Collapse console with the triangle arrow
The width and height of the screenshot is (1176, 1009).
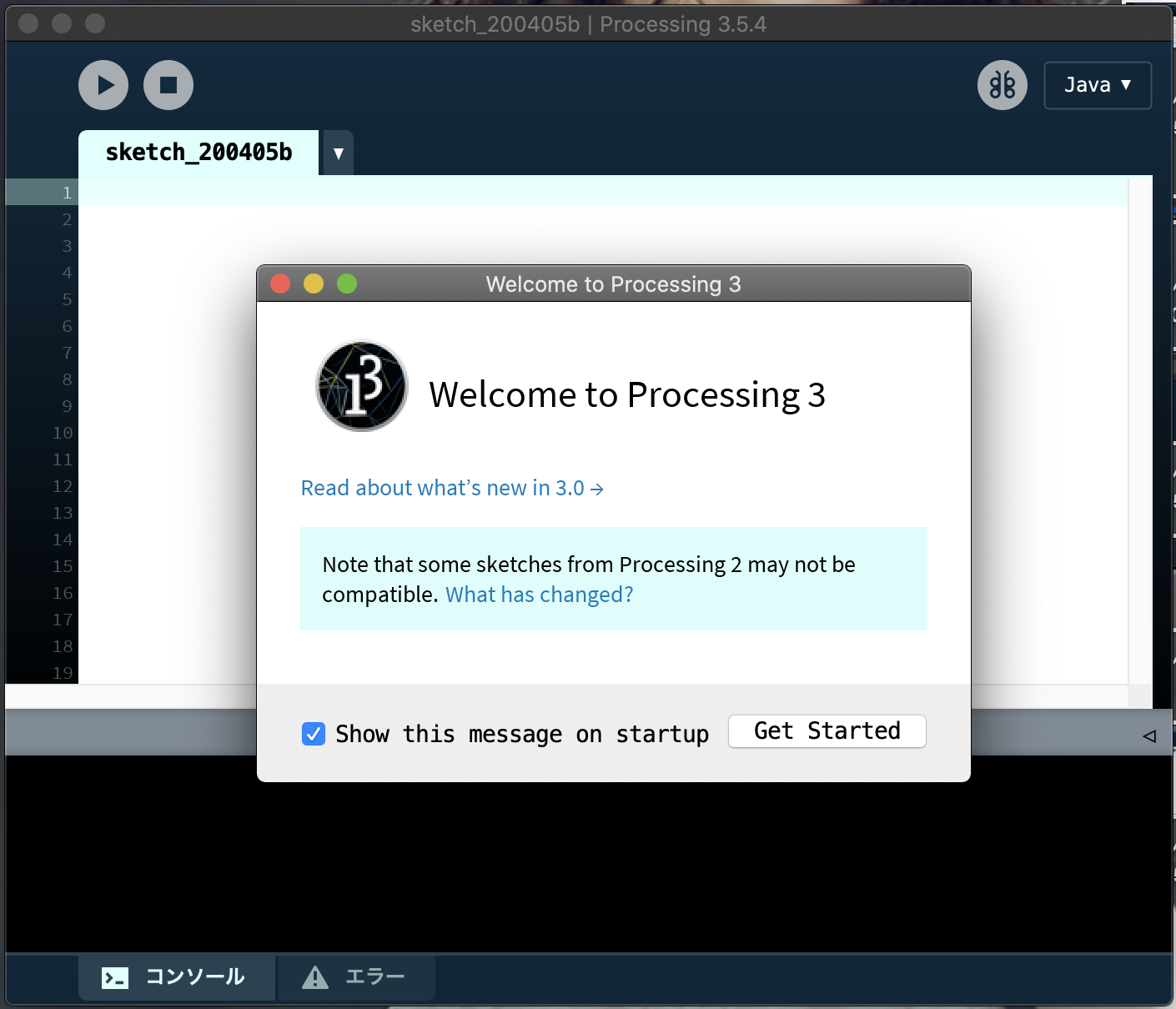point(1149,735)
